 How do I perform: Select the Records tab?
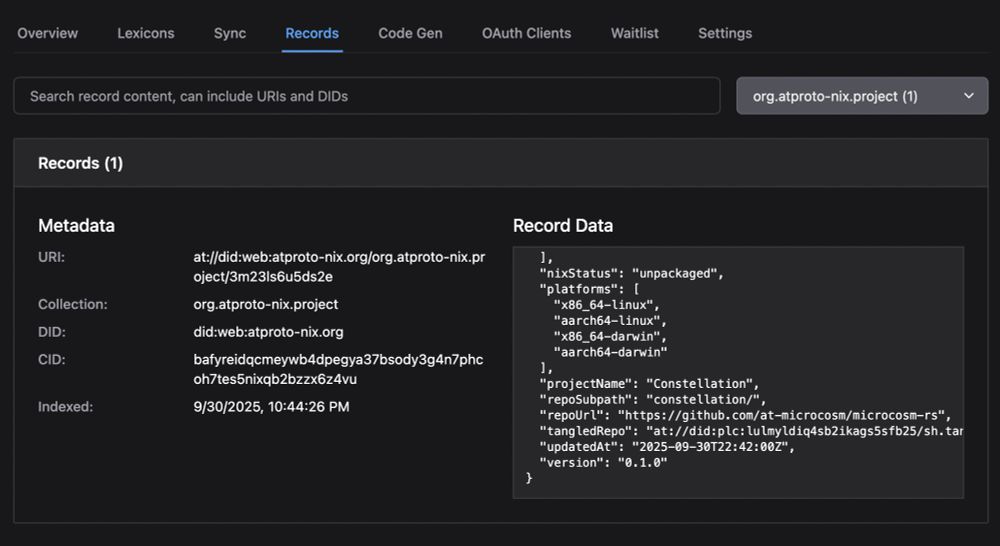[x=312, y=33]
